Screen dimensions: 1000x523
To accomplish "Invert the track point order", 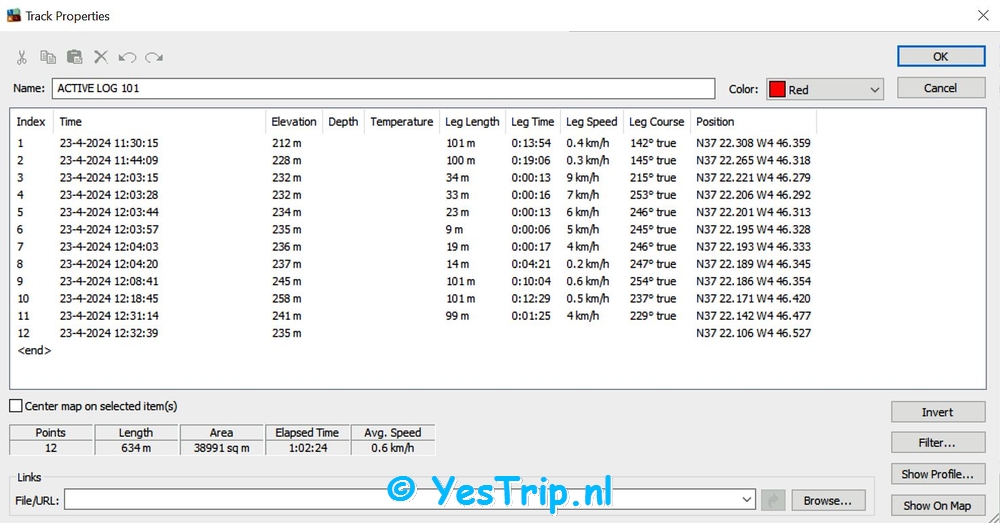I will pos(937,412).
